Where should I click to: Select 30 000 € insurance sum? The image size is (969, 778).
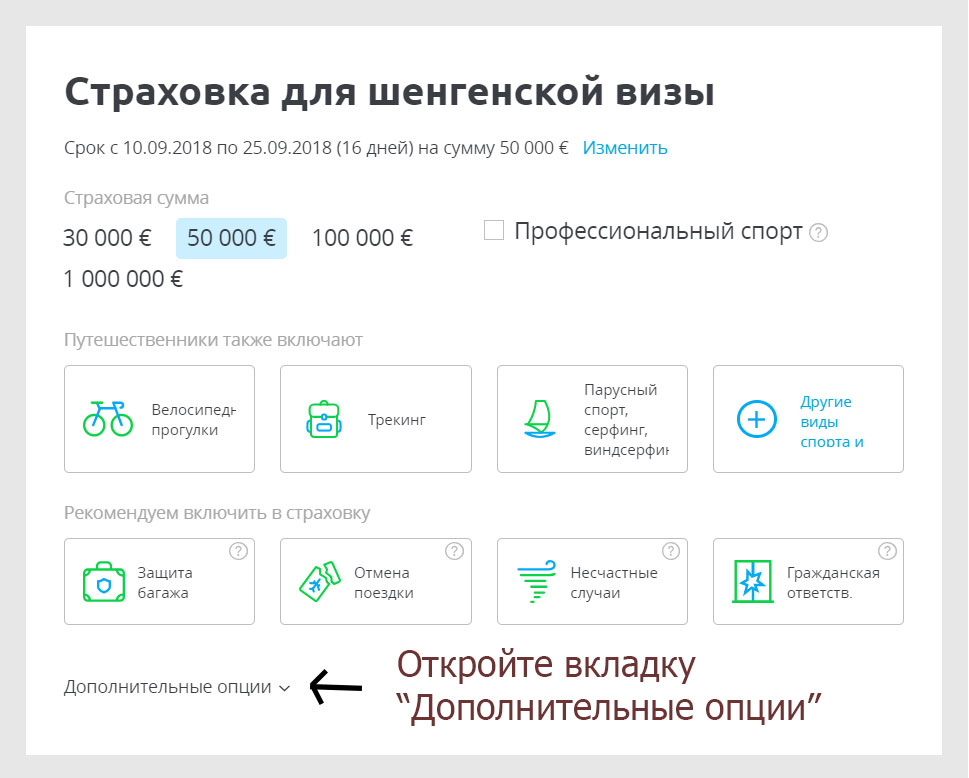(x=108, y=238)
